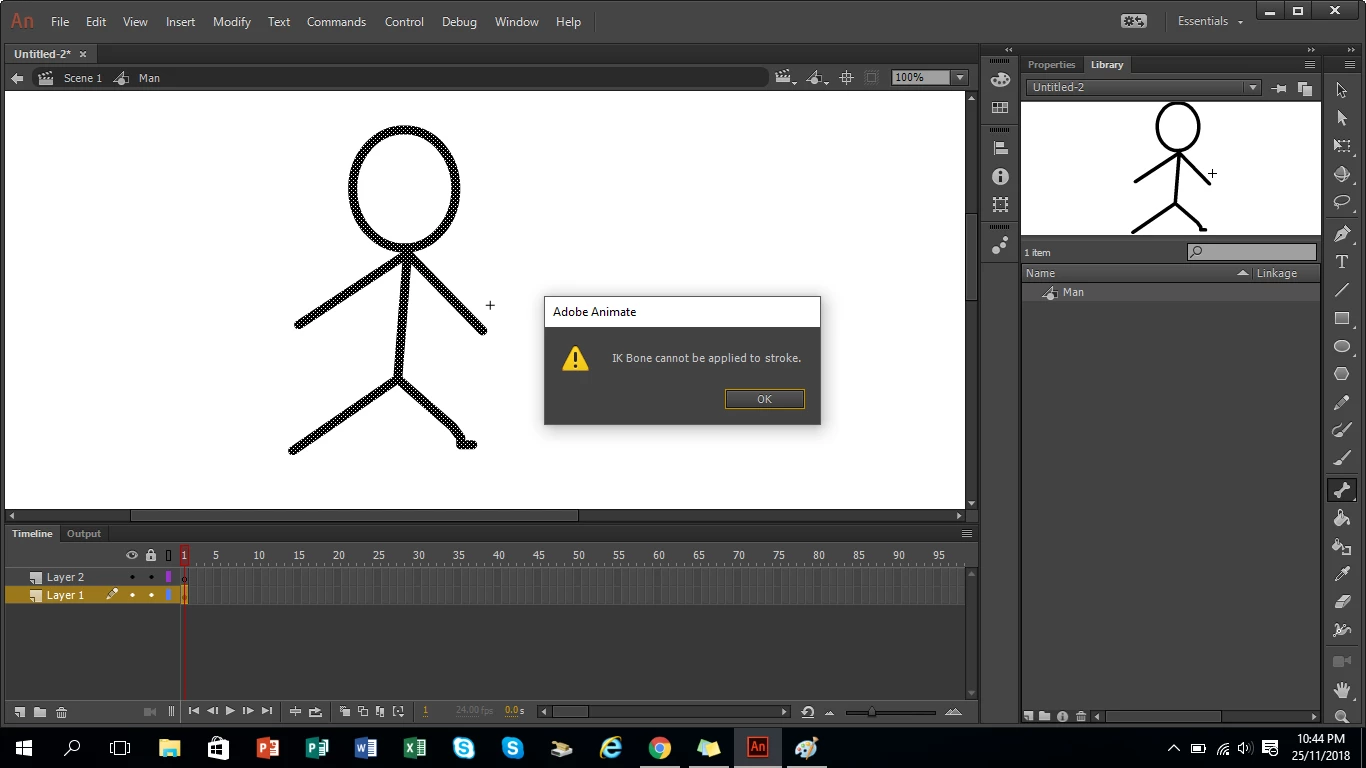Viewport: 1366px width, 768px height.
Task: Open the Align panel icon
Action: (1000, 148)
